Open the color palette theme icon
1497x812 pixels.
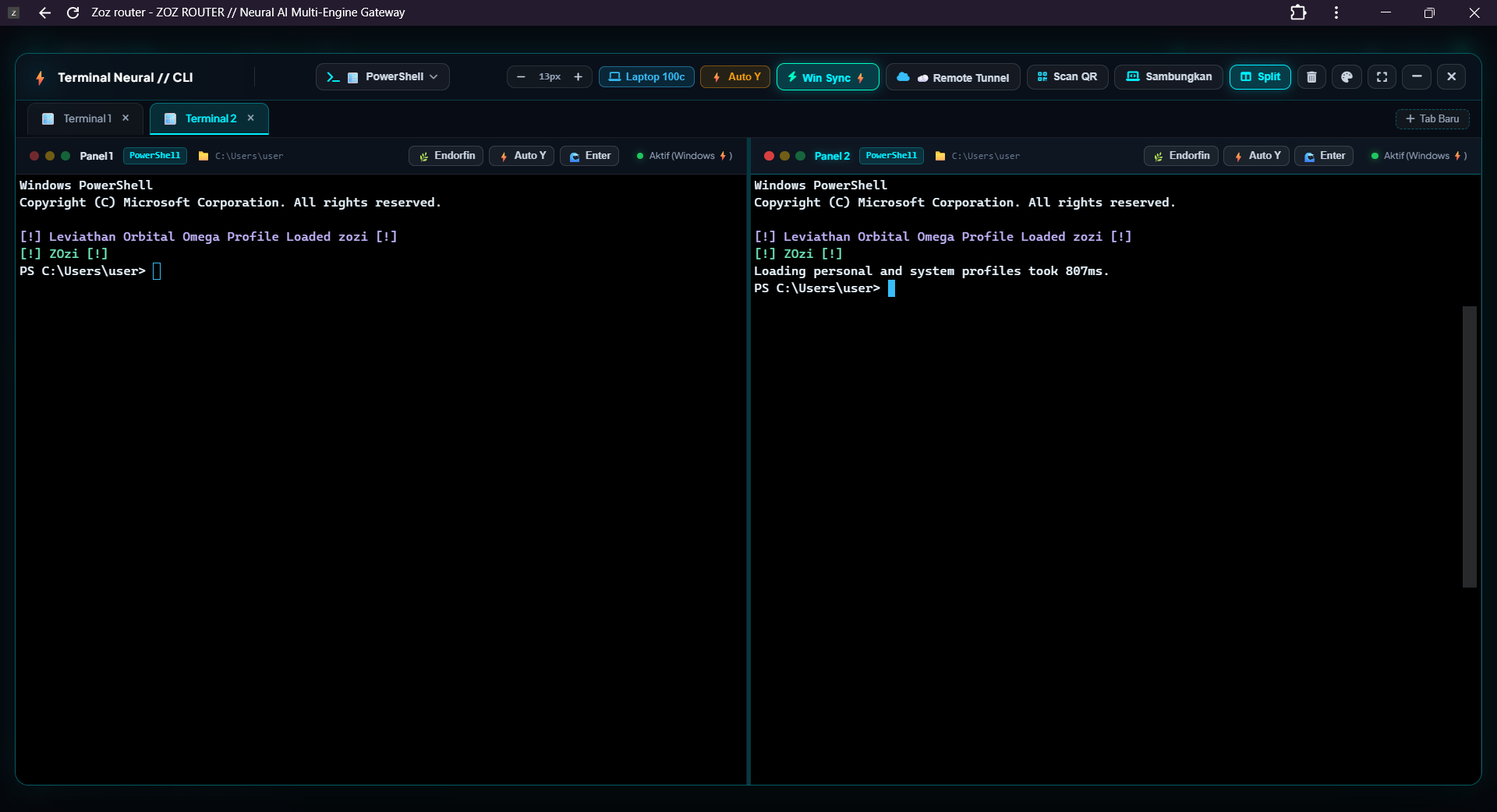point(1347,77)
